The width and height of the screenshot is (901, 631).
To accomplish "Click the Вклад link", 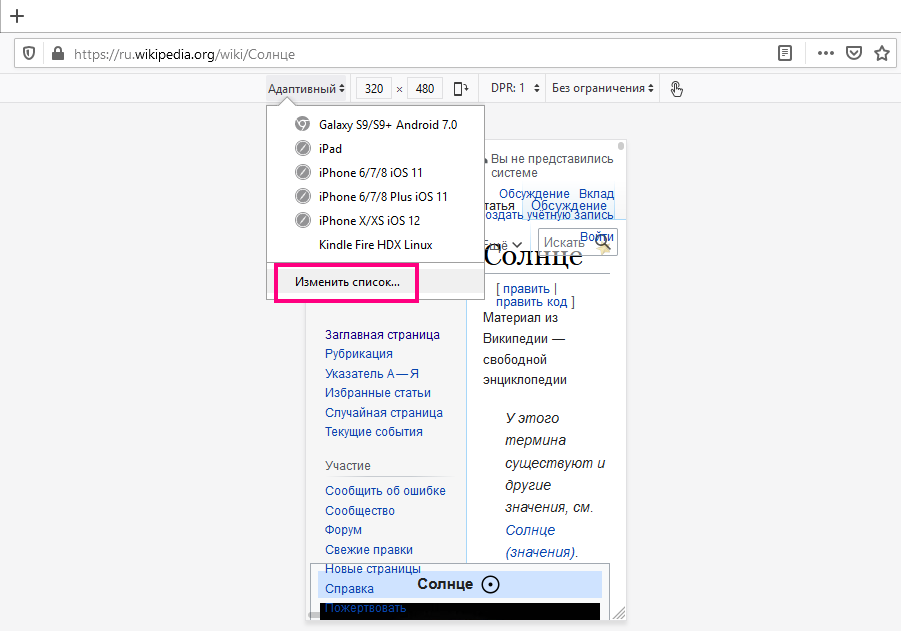I will click(596, 194).
